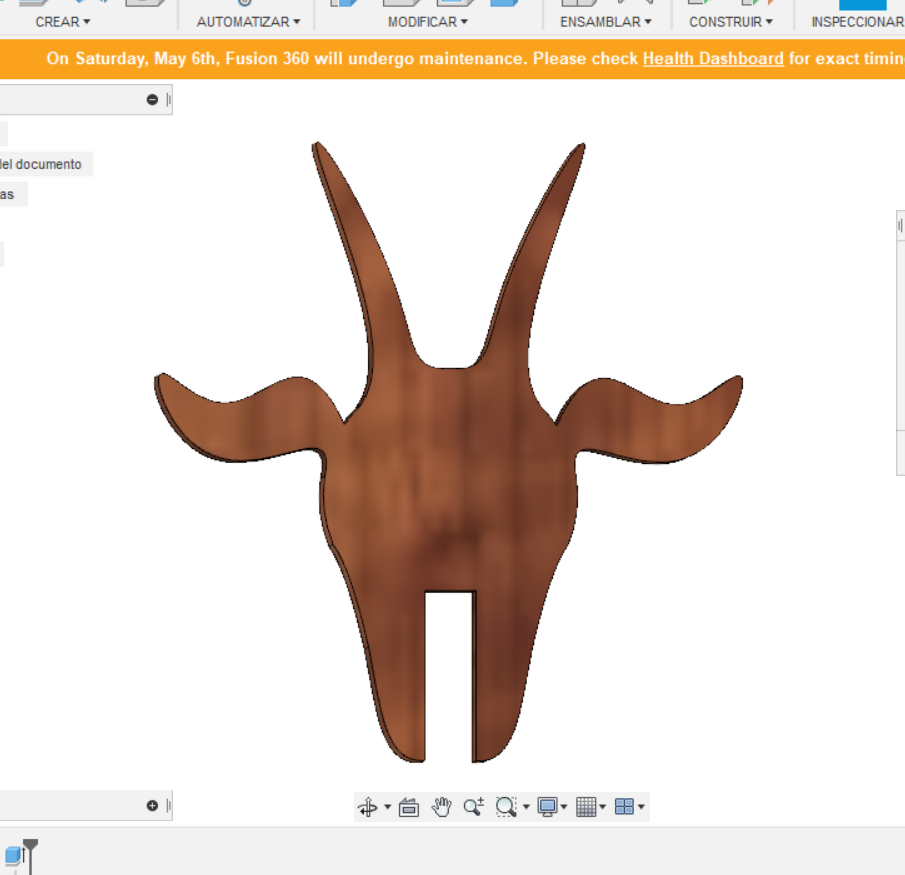Open the MODIFICAR menu
The height and width of the screenshot is (875, 905).
click(x=428, y=22)
